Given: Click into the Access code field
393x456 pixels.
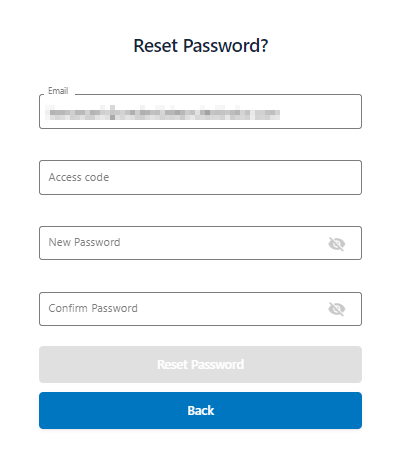Looking at the screenshot, I should click(x=200, y=177).
